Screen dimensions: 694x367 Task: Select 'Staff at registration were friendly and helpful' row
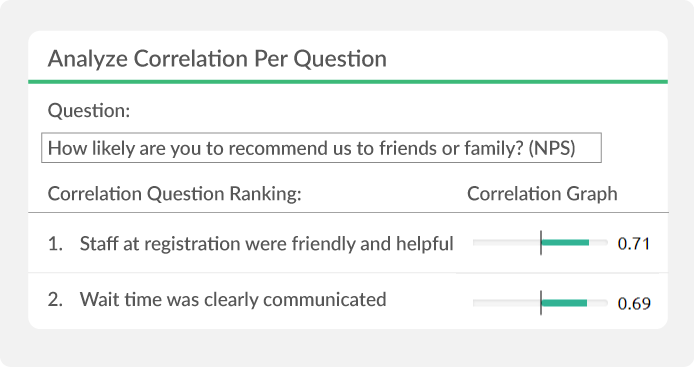coord(348,243)
